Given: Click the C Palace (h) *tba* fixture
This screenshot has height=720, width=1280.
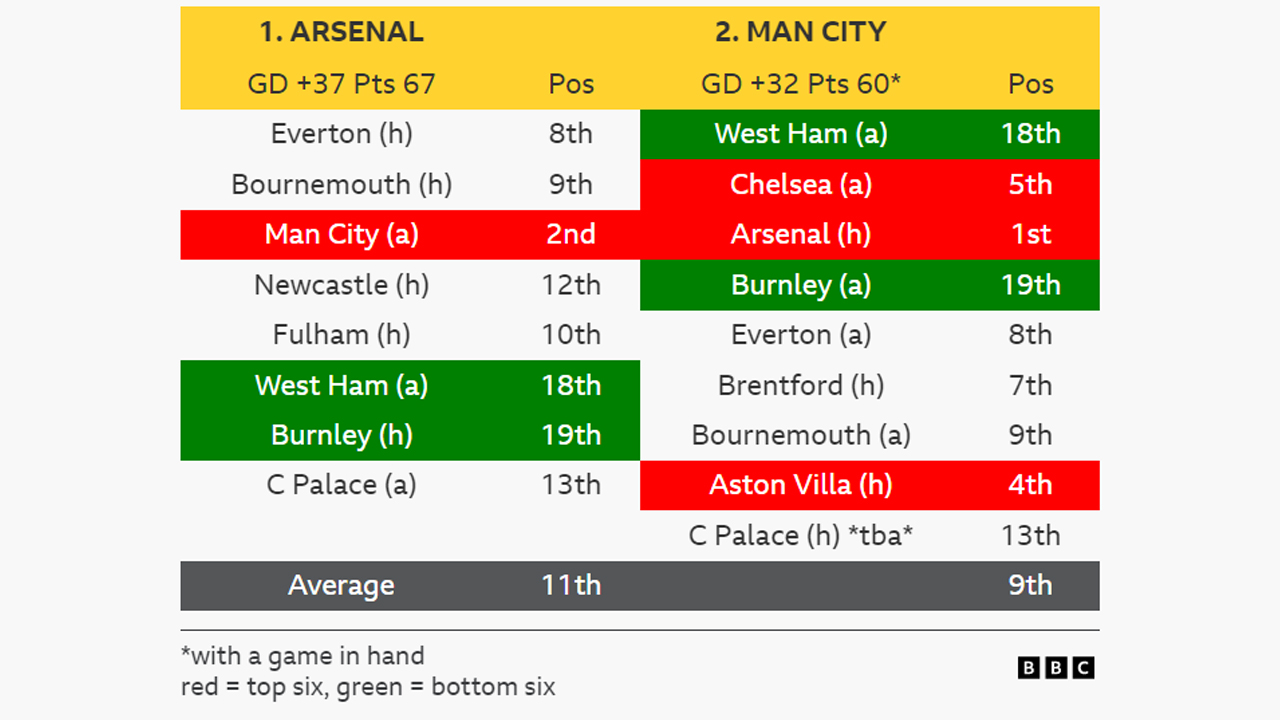Looking at the screenshot, I should tap(800, 536).
